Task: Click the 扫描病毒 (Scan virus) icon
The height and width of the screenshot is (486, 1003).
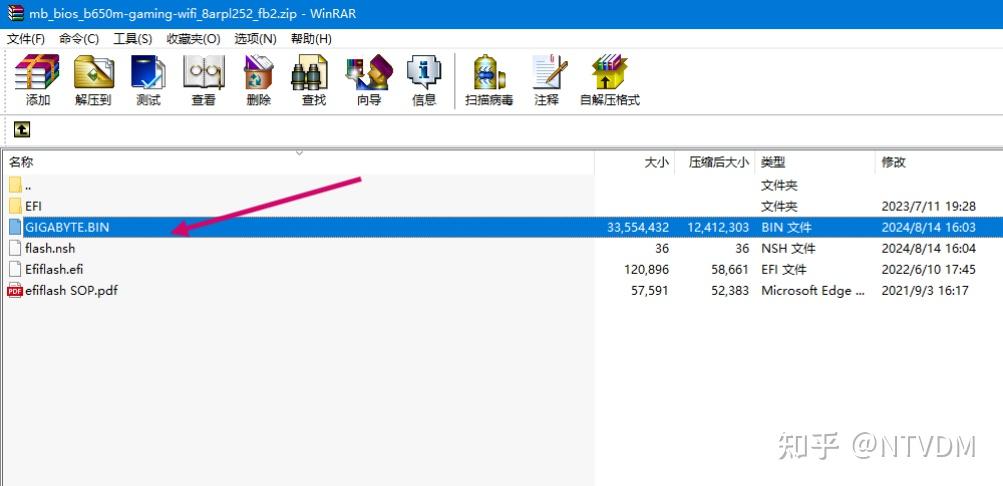Action: (489, 72)
